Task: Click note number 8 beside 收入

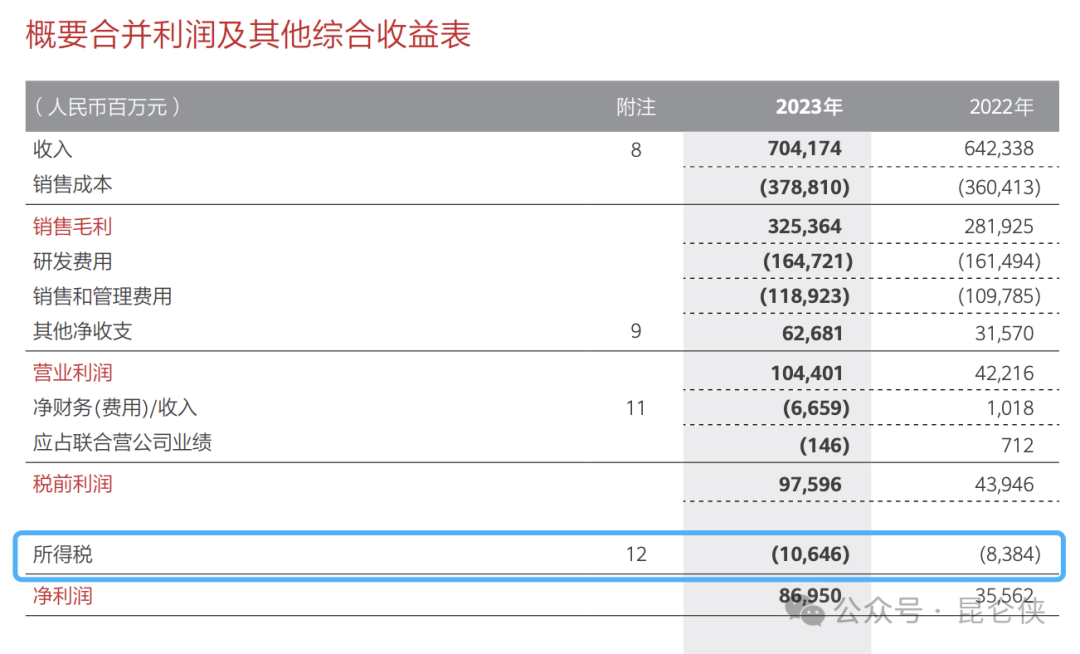Action: [x=636, y=149]
